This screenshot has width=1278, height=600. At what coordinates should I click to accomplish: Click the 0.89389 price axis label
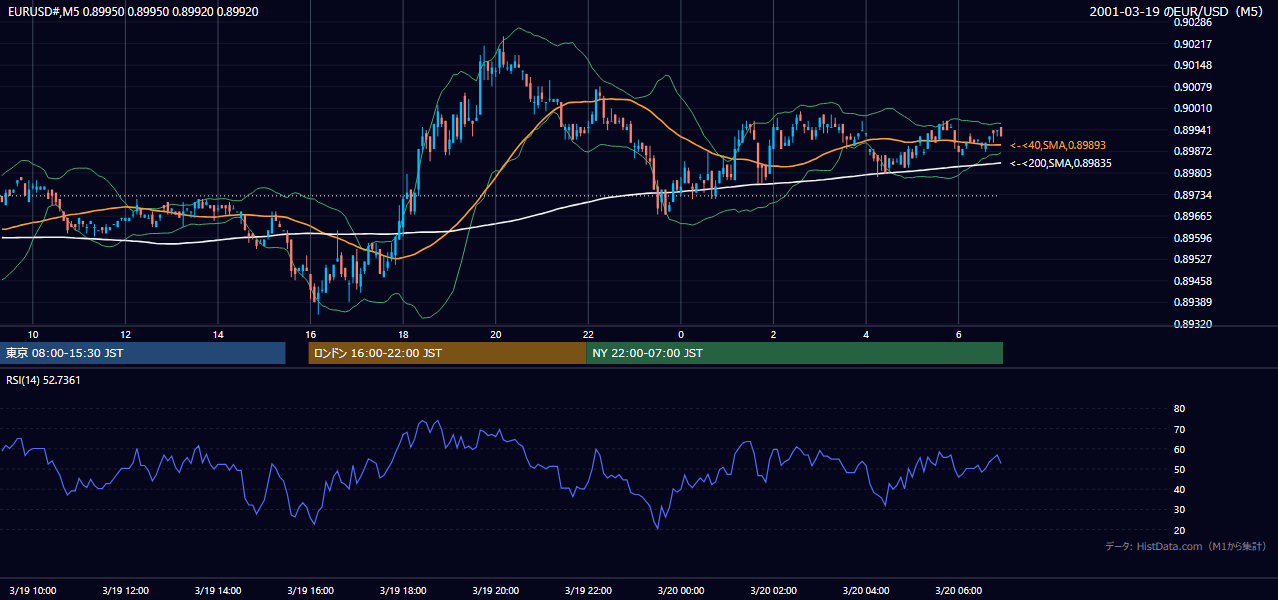pos(1194,302)
